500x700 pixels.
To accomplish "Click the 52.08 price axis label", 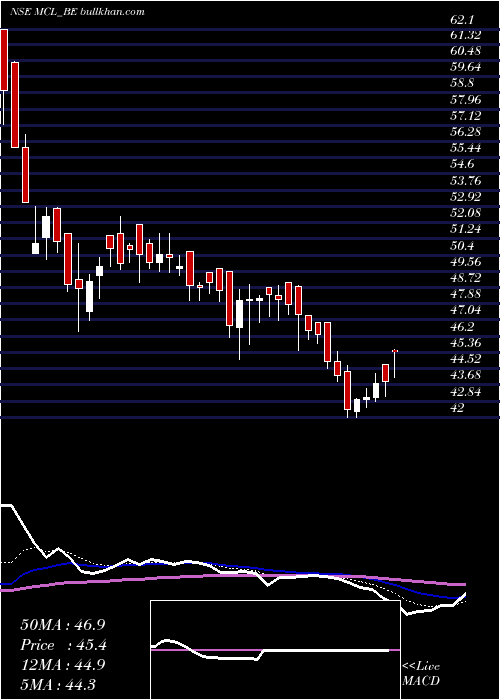I will click(x=465, y=213).
